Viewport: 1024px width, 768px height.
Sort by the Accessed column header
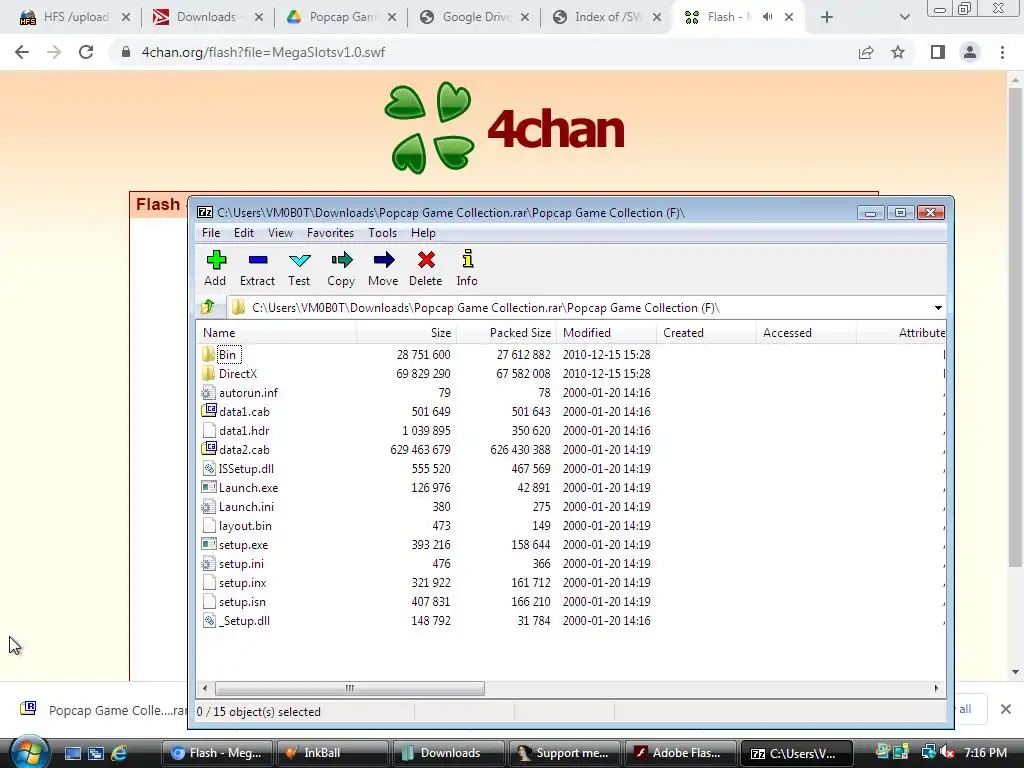click(806, 332)
